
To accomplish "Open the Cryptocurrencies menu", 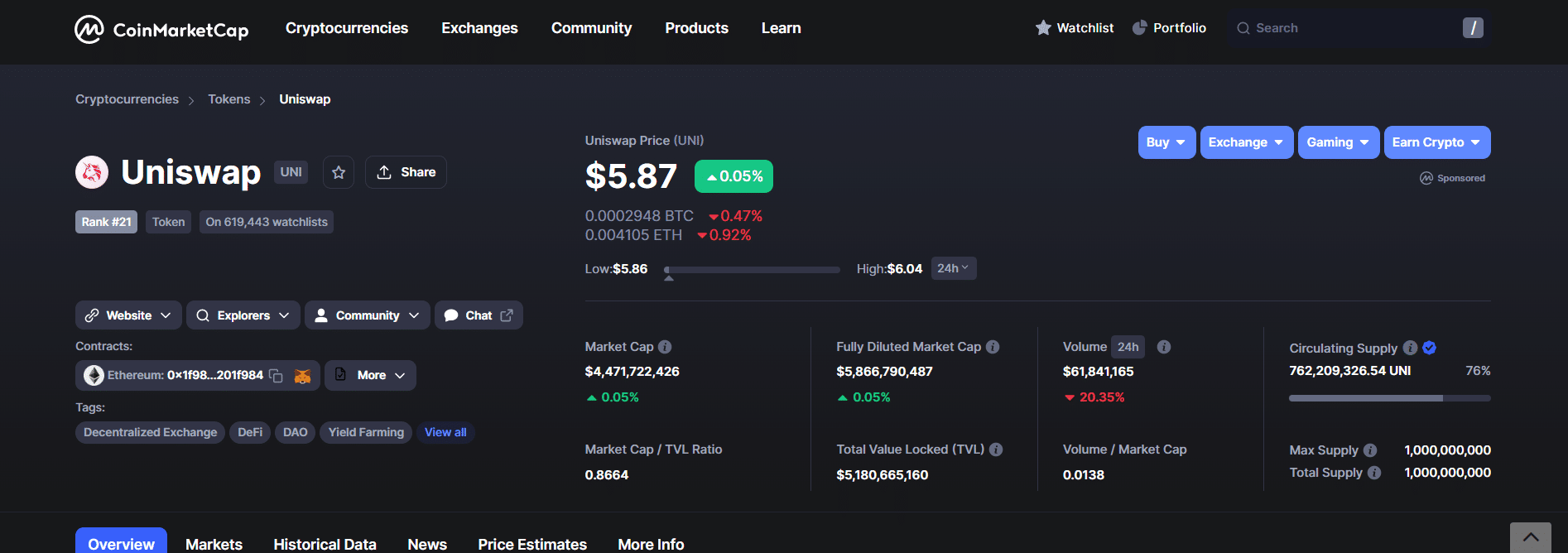I will [x=347, y=28].
